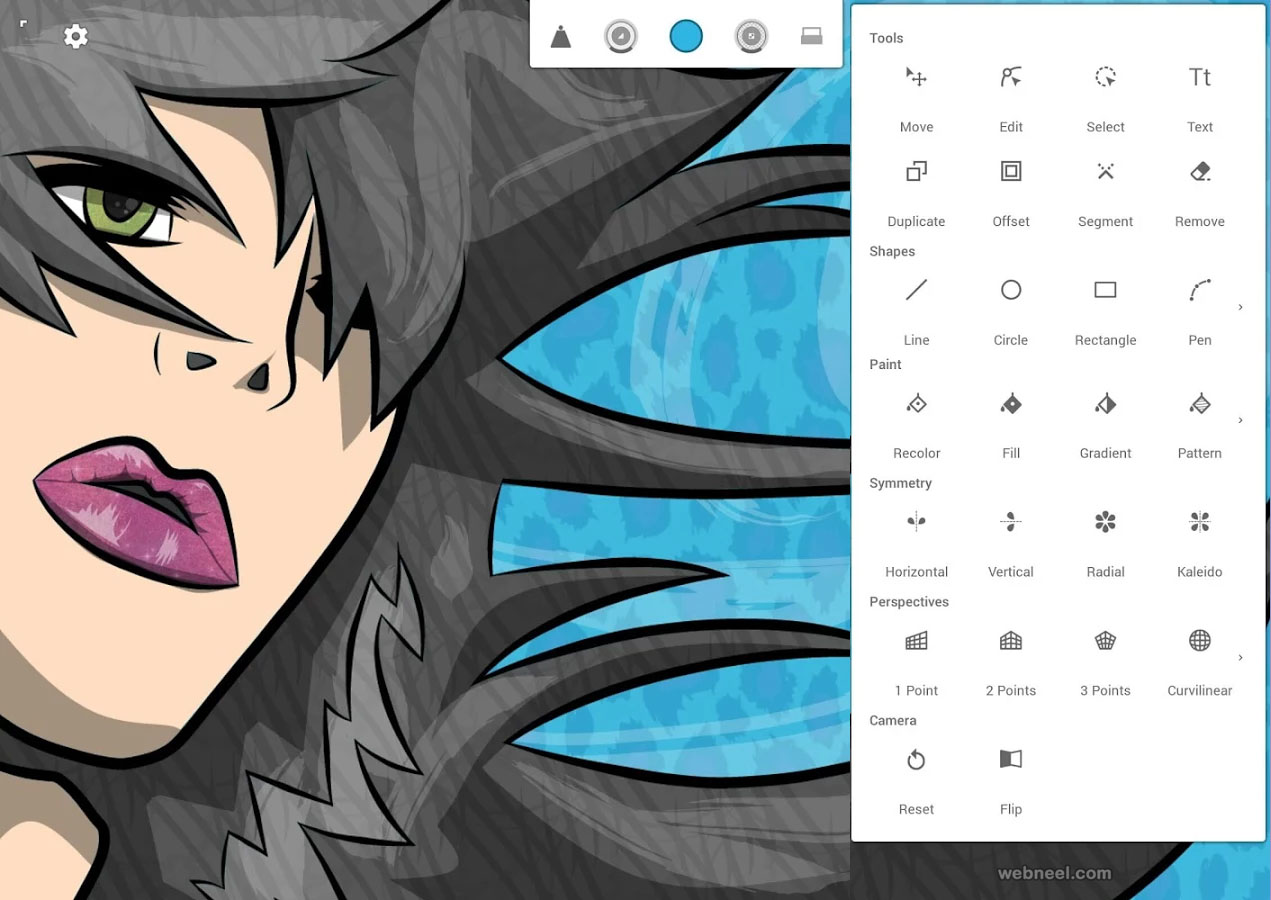Switch to 2 Points perspective
The image size is (1271, 900).
click(1010, 640)
